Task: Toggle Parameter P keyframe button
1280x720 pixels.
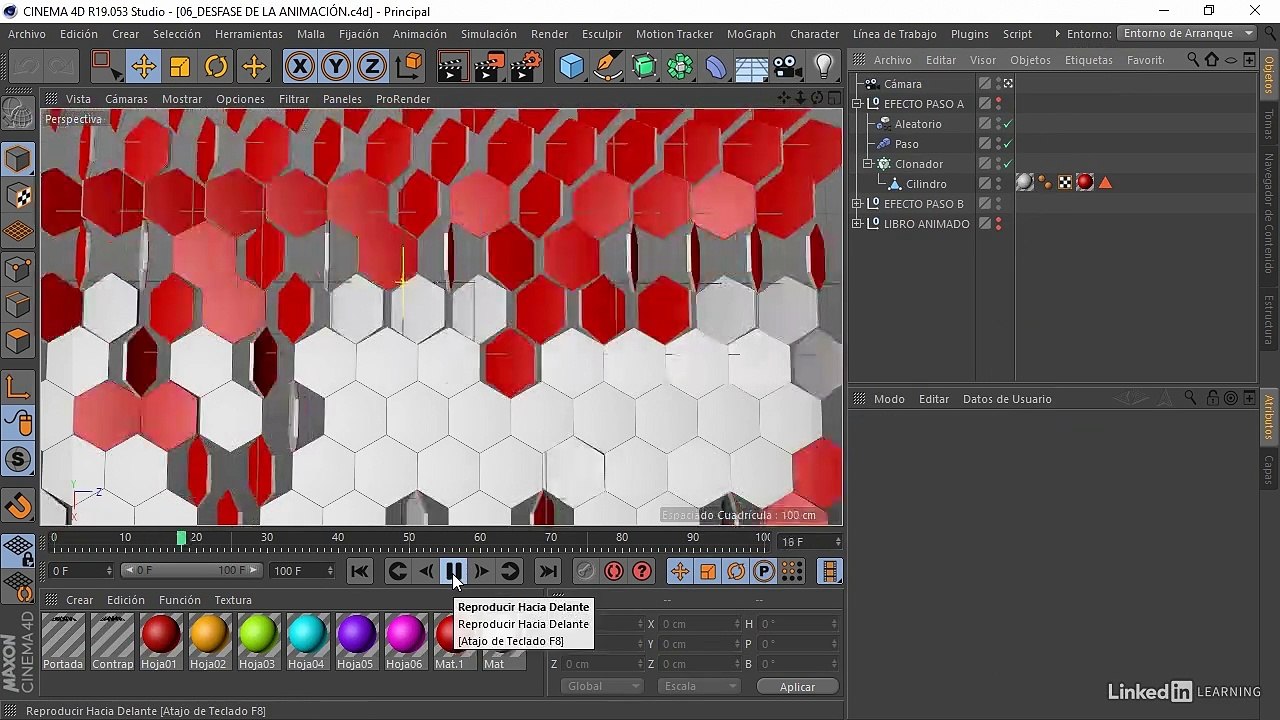Action: [x=764, y=571]
